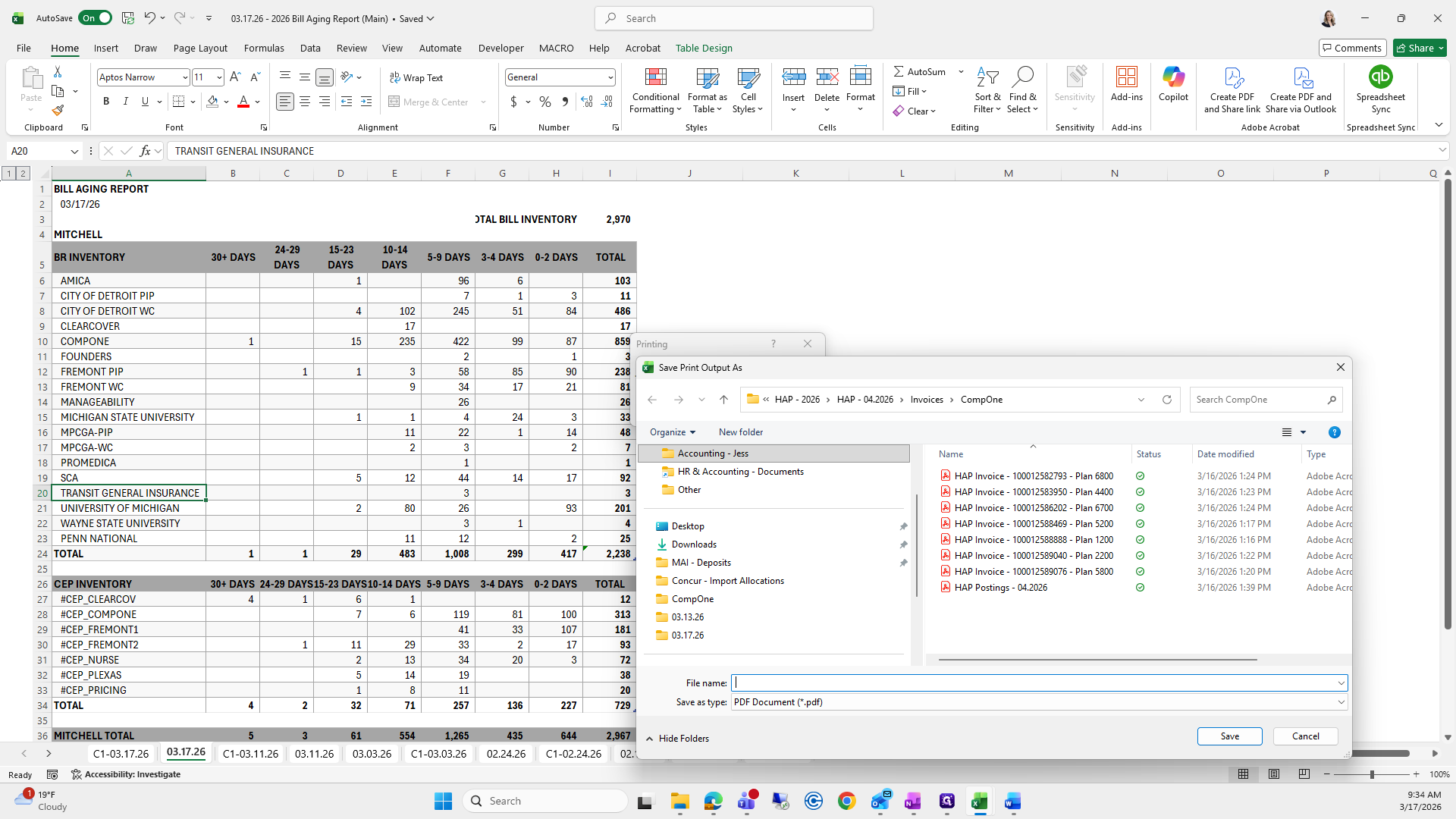
Task: Click the Percent Style icon
Action: coord(544,102)
